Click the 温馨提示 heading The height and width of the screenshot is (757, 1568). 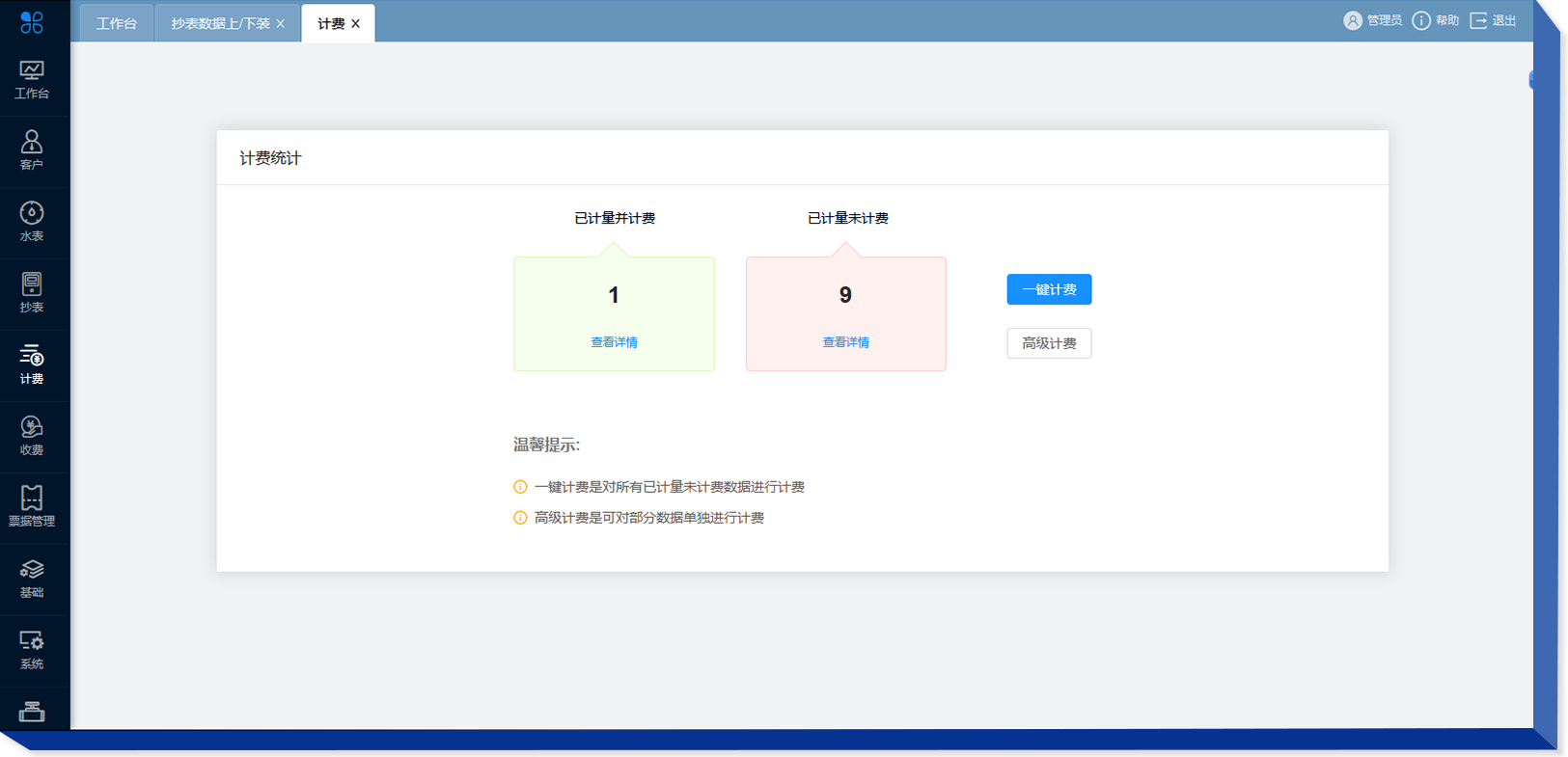546,445
